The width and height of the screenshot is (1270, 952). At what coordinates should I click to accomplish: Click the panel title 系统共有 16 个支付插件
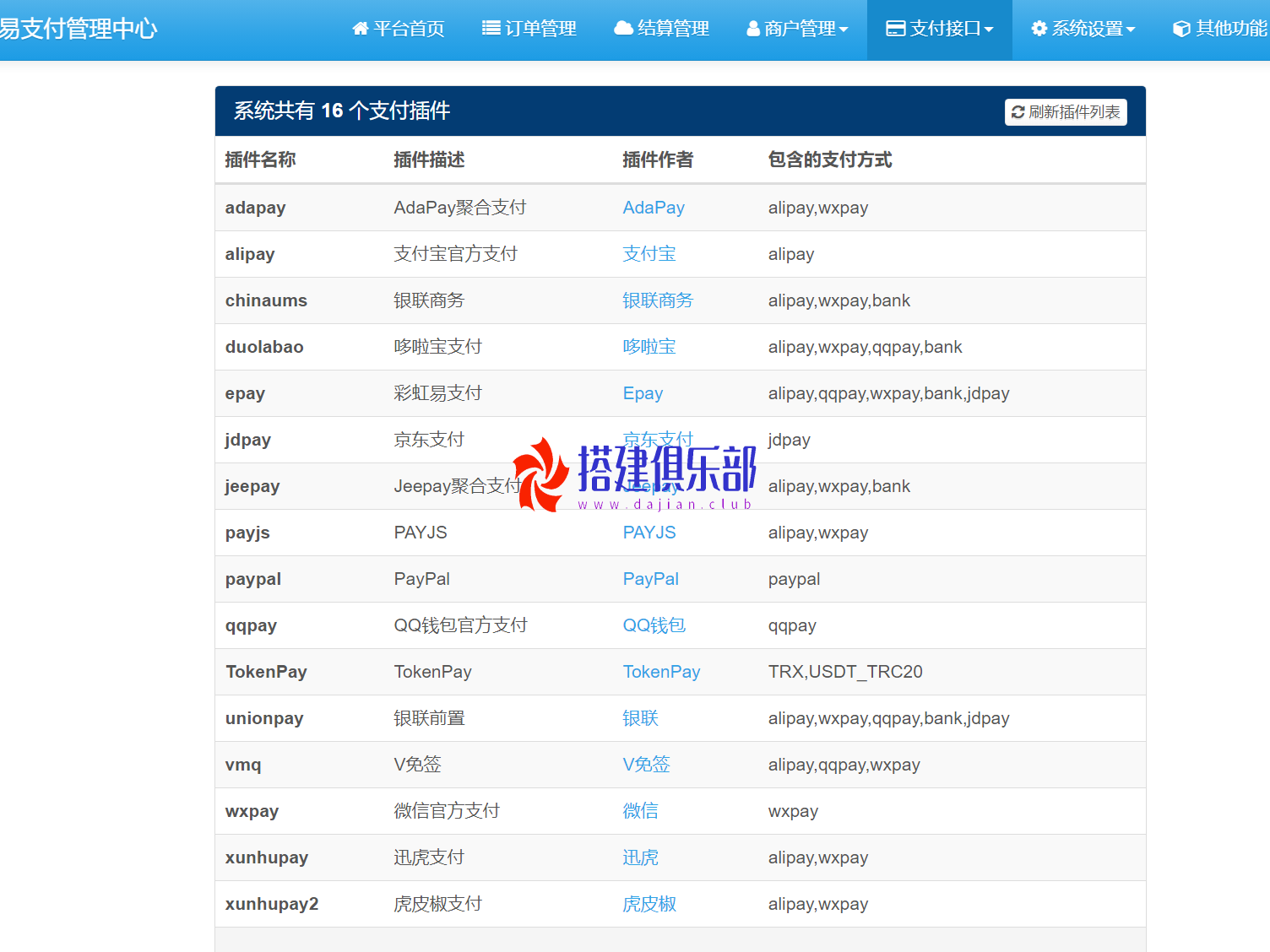342,111
